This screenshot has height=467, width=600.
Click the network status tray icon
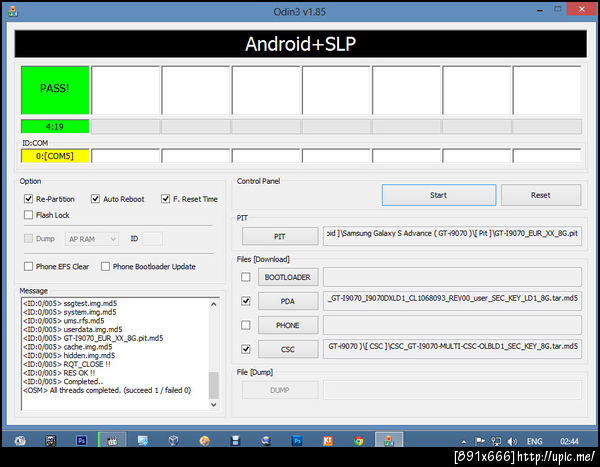point(496,441)
